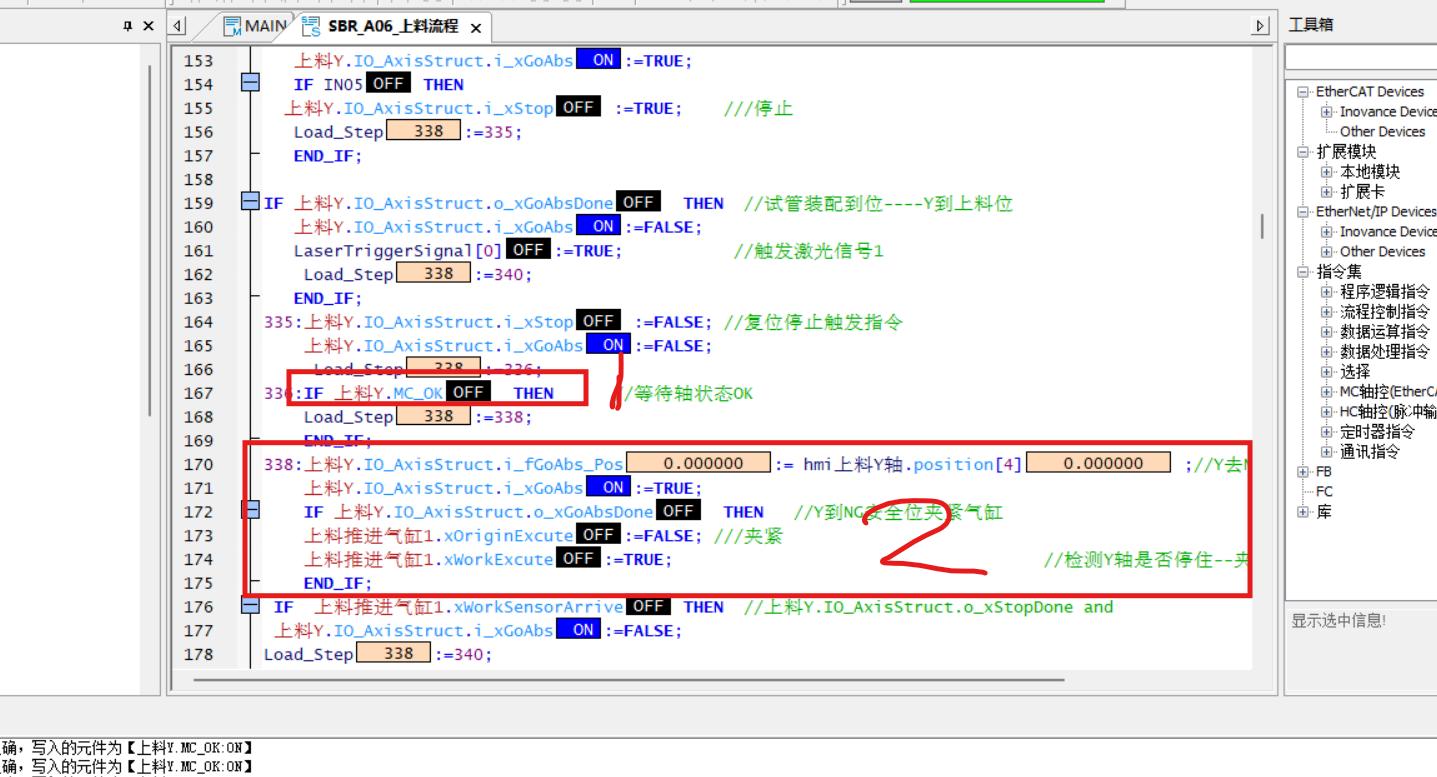Screen dimensions: 1437x777
Task: Expand the 程序逻辑指令 tree node
Action: (x=1327, y=292)
